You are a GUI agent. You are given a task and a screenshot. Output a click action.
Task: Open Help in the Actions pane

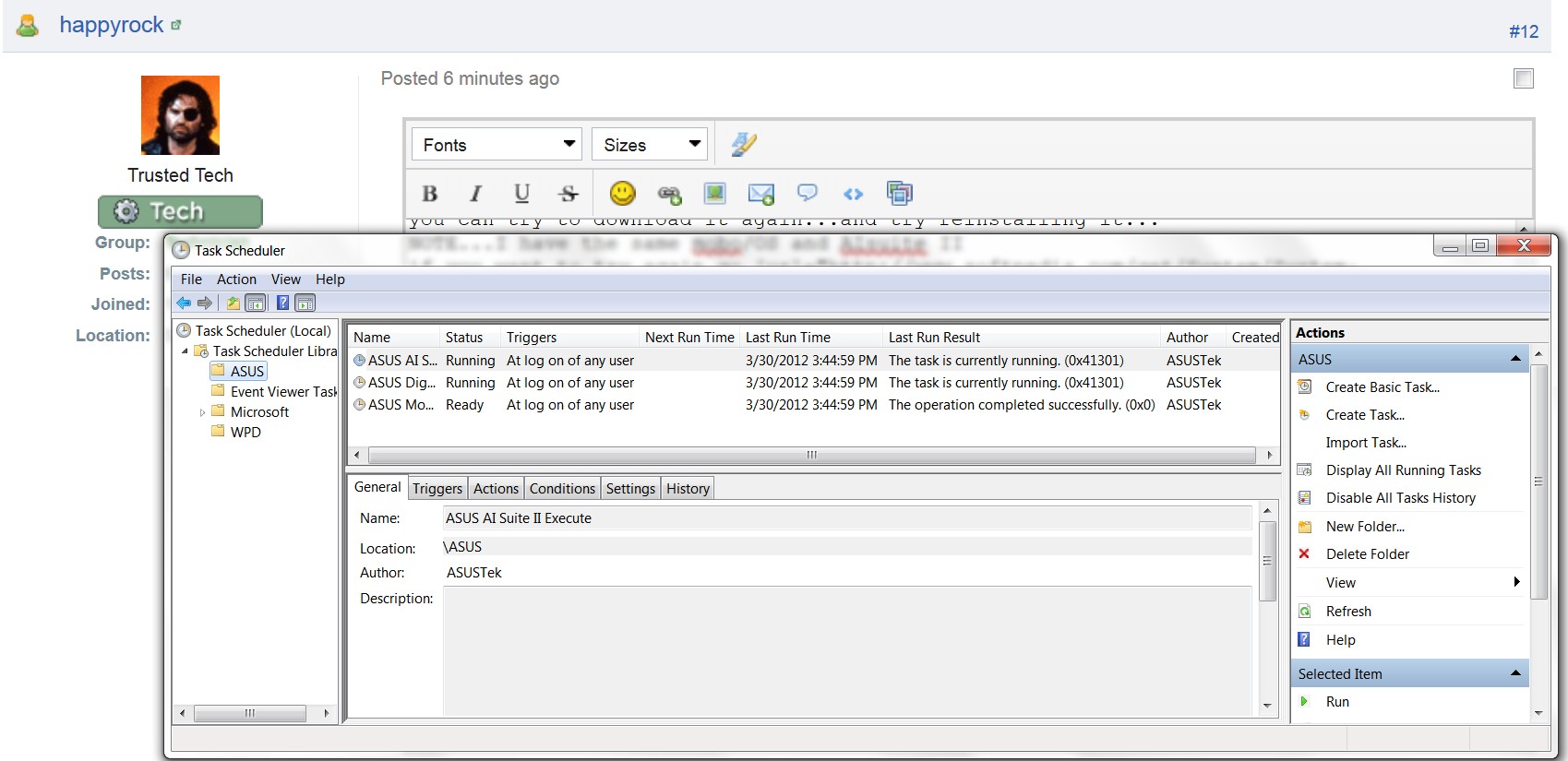pyautogui.click(x=1340, y=640)
